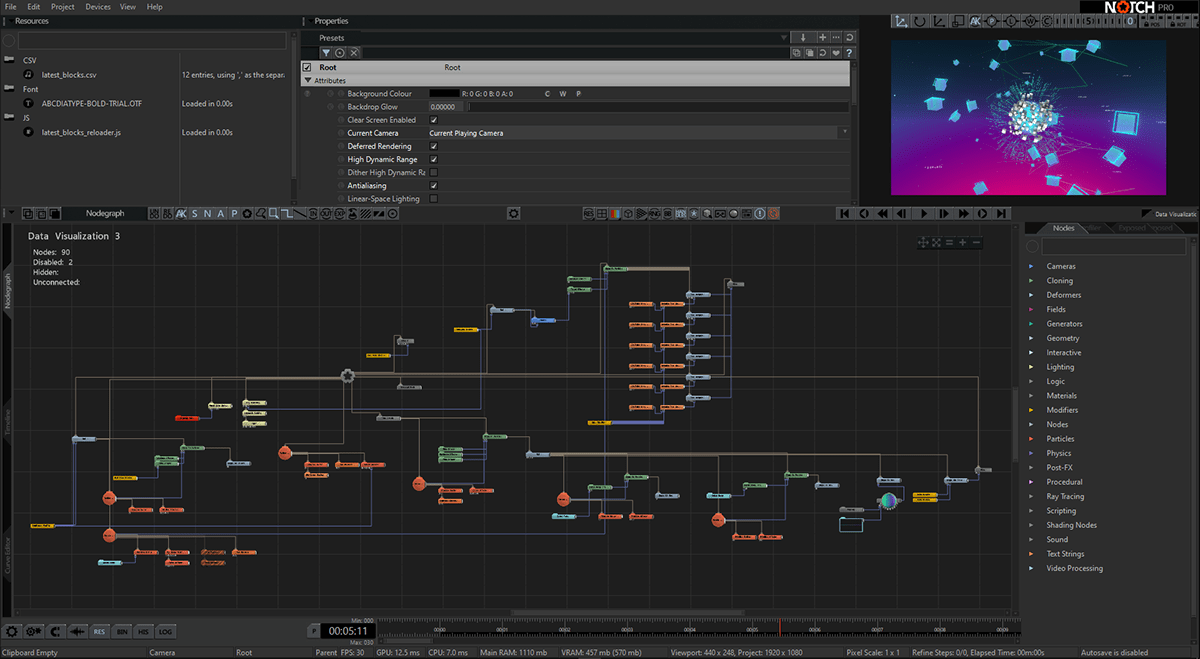The width and height of the screenshot is (1200, 659).
Task: Toggle the S snap button in nodegraph toolbar
Action: (194, 213)
